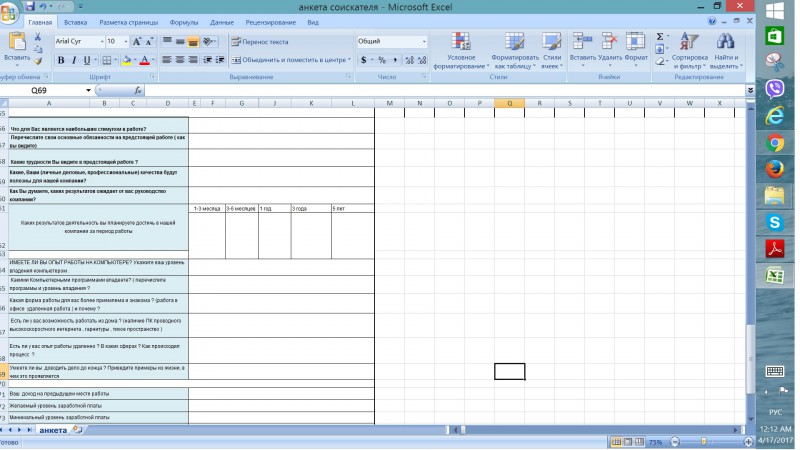The height and width of the screenshot is (450, 800).
Task: Click the decrease decimal icon
Action: (422, 60)
